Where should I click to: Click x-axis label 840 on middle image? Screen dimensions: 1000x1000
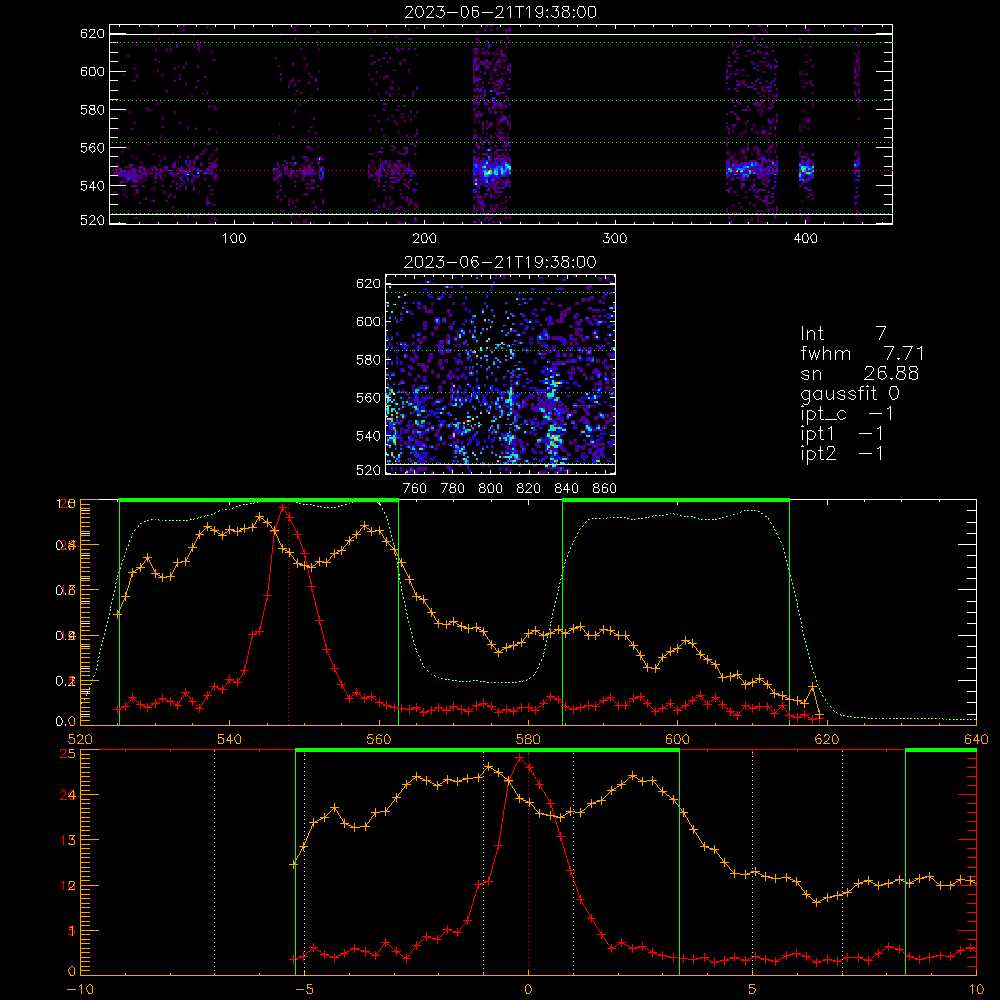[x=566, y=489]
